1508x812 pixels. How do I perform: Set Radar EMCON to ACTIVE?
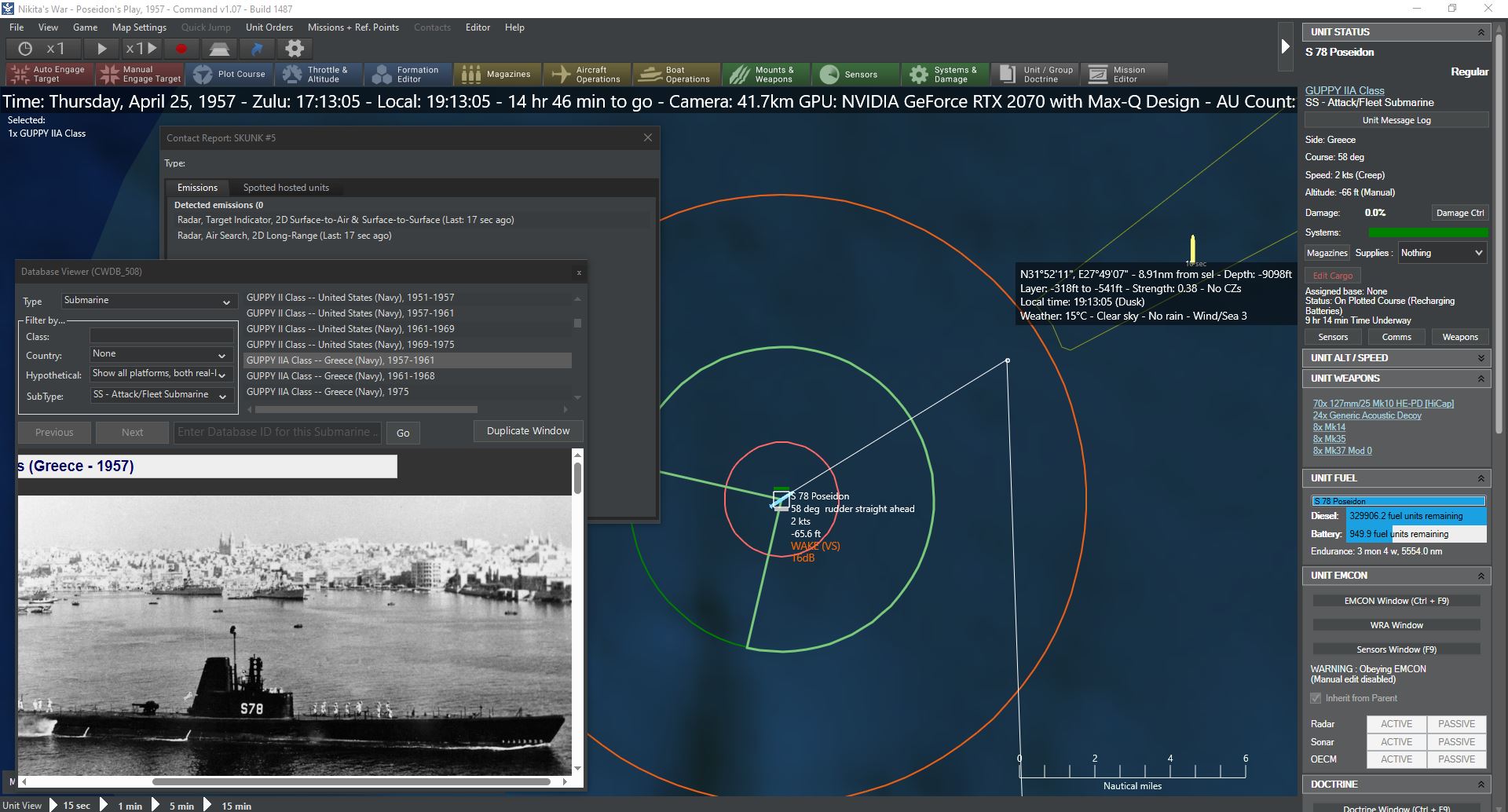pyautogui.click(x=1396, y=724)
